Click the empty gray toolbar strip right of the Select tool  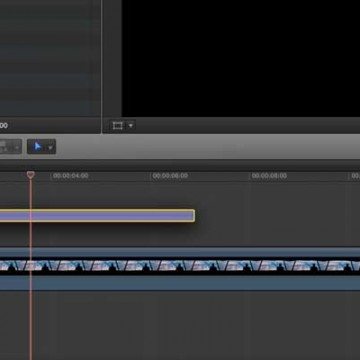coord(208,146)
